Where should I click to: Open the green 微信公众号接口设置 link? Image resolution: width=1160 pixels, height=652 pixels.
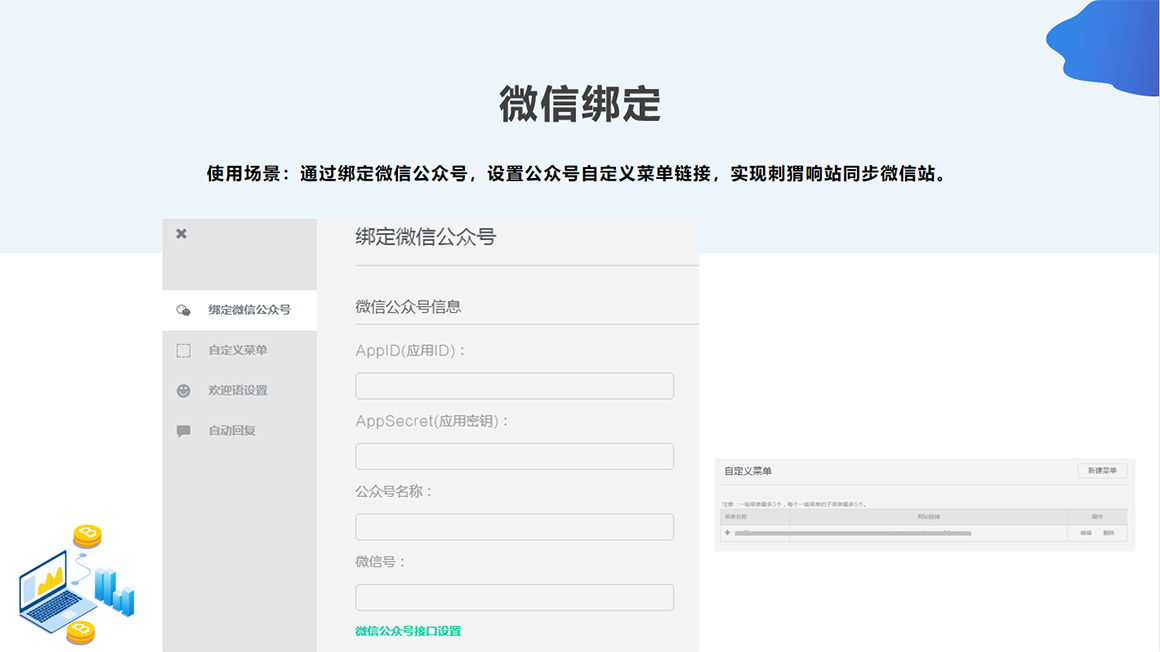pyautogui.click(x=408, y=631)
